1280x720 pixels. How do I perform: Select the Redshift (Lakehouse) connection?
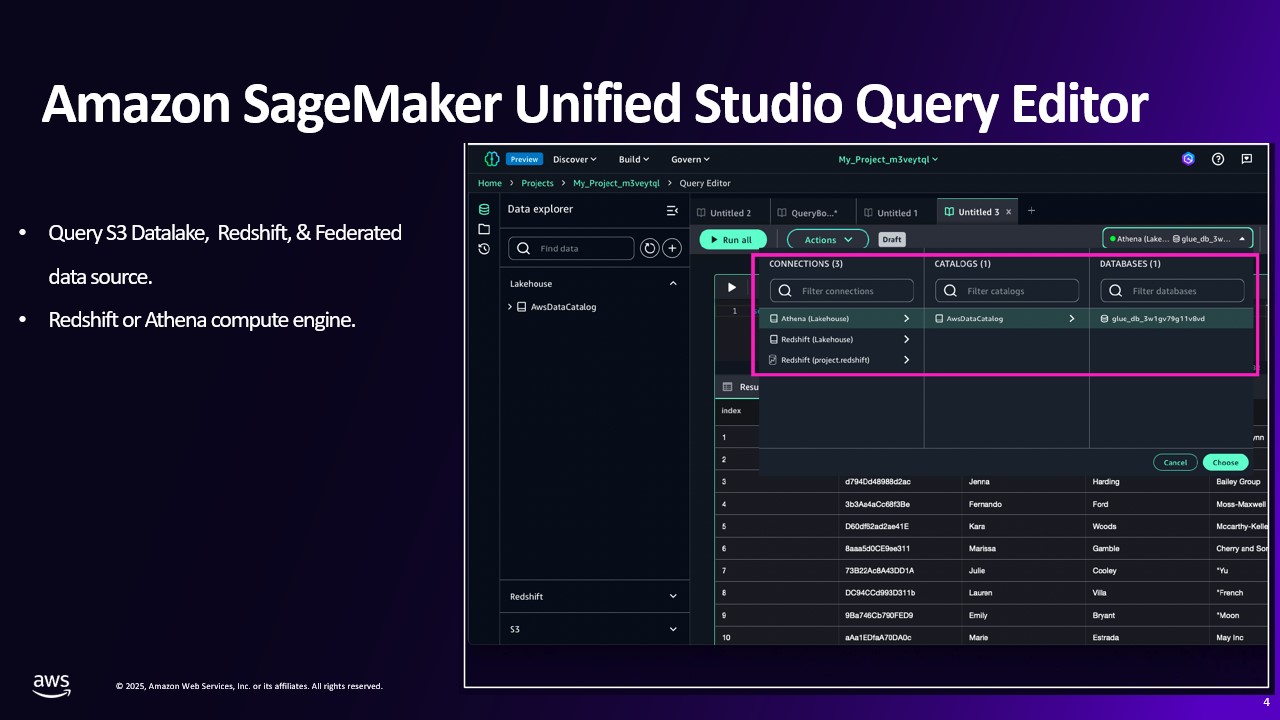coord(840,340)
